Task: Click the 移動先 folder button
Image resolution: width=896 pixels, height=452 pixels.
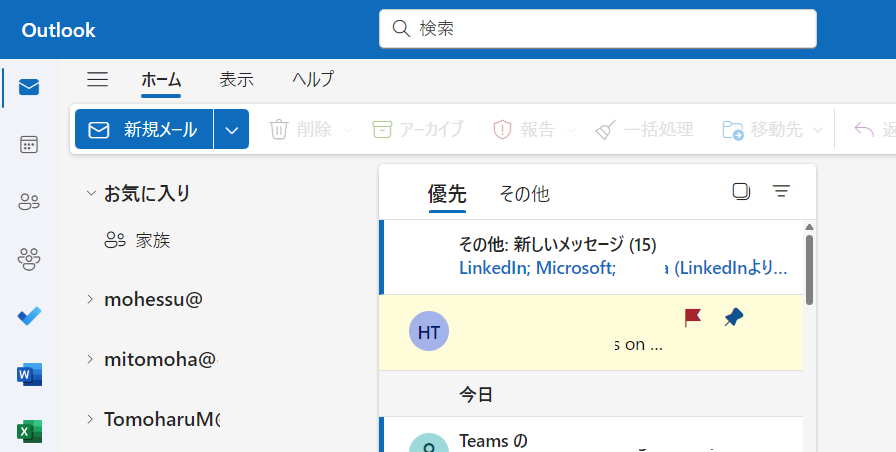Action: (763, 130)
